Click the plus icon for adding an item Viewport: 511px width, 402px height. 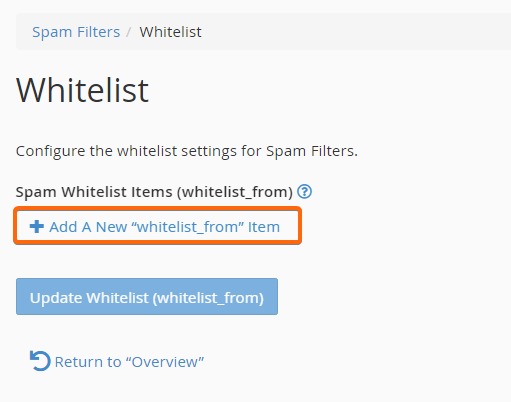pos(37,226)
